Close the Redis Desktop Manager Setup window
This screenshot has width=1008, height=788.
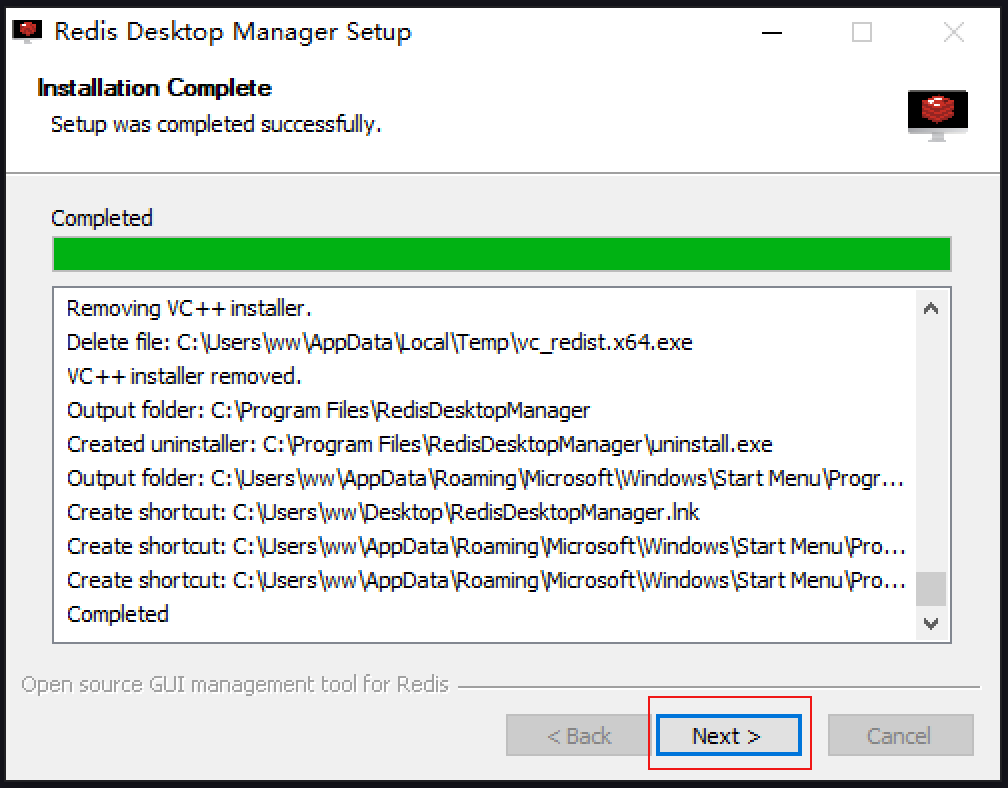(x=953, y=32)
